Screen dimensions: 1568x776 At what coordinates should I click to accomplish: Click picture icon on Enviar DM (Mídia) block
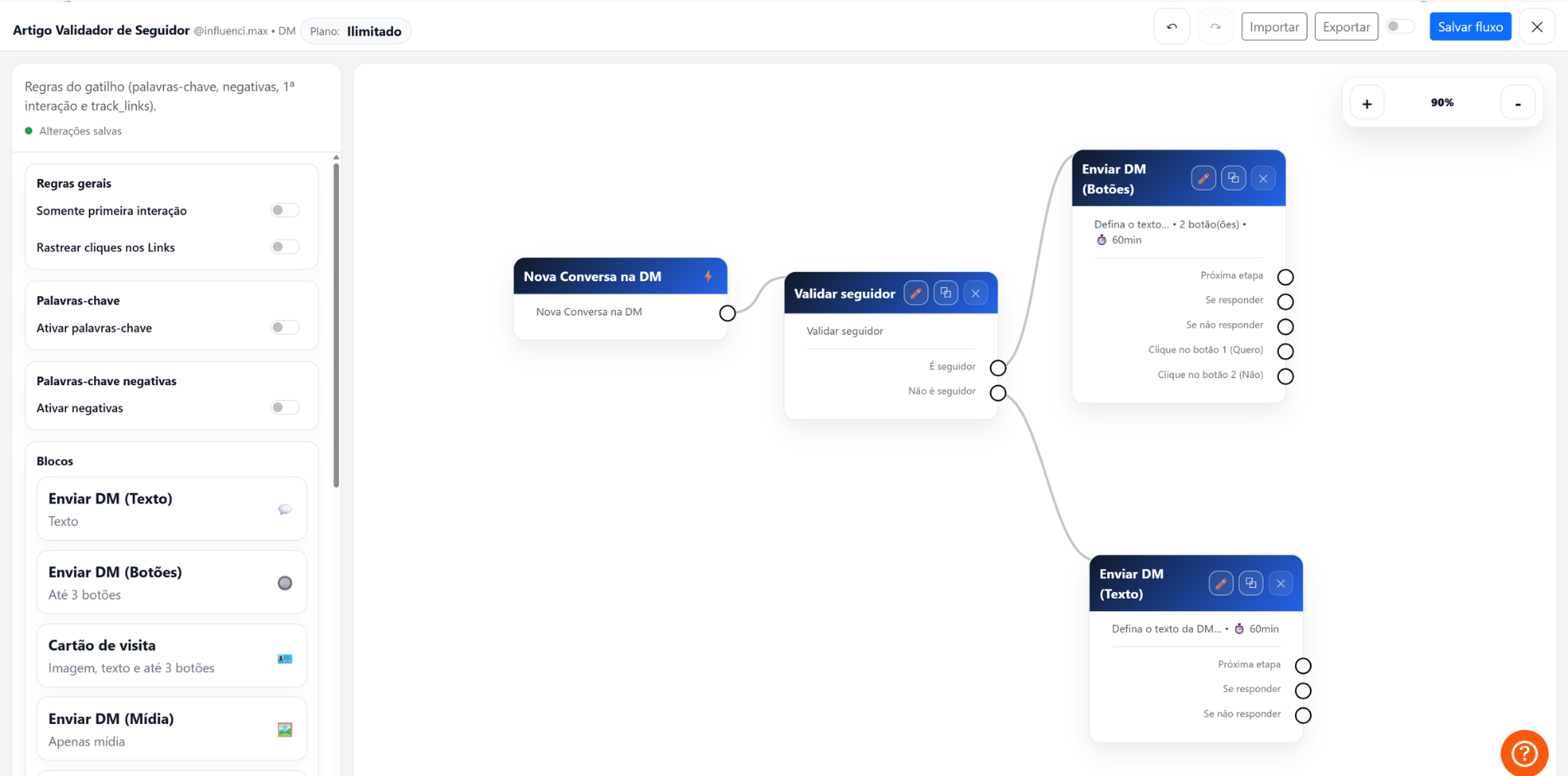point(284,730)
